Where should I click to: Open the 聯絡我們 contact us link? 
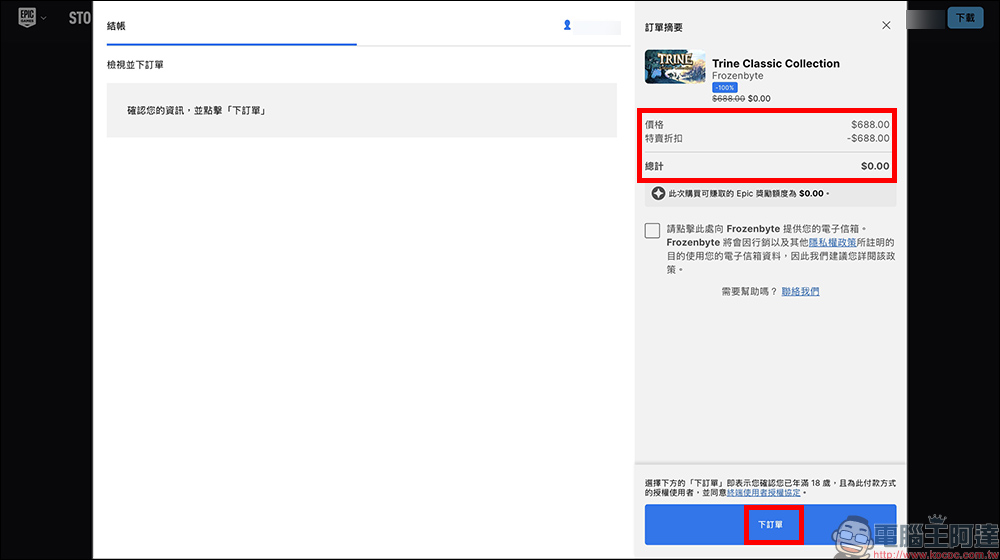[x=800, y=291]
